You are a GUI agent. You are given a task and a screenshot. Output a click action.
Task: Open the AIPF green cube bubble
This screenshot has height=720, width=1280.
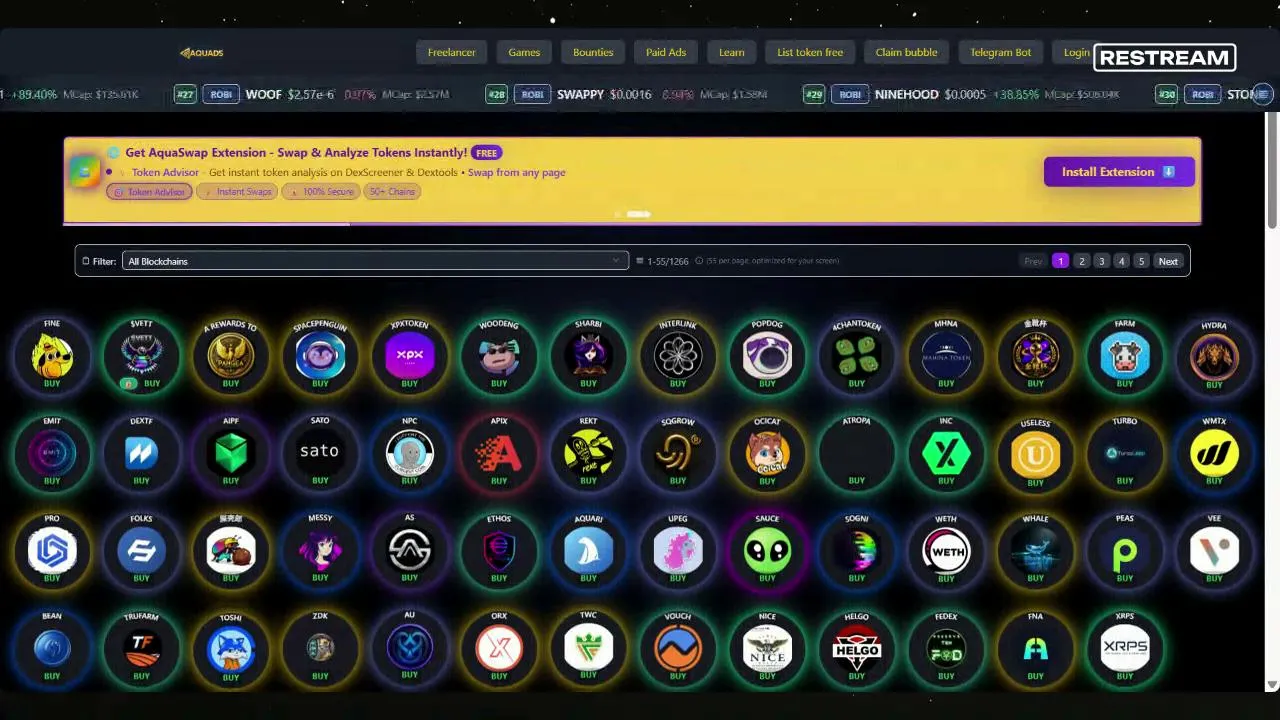point(231,453)
